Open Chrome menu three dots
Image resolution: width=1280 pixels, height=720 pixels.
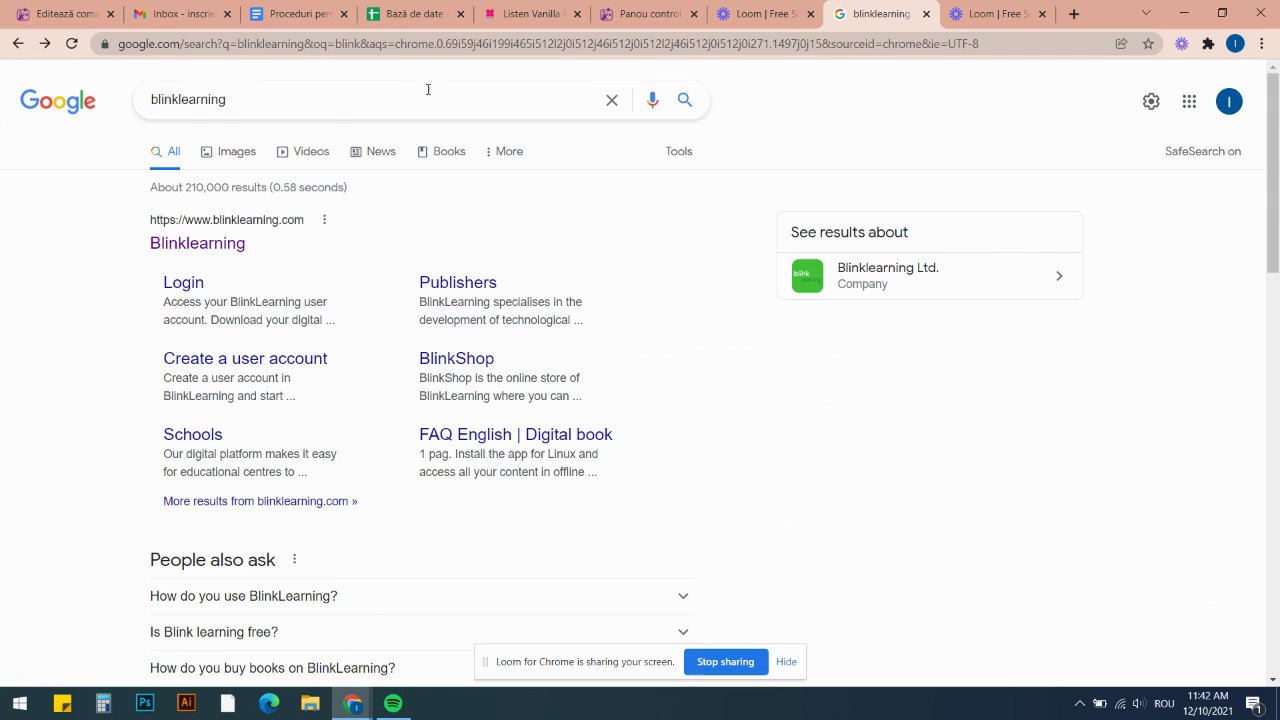pyautogui.click(x=1261, y=44)
